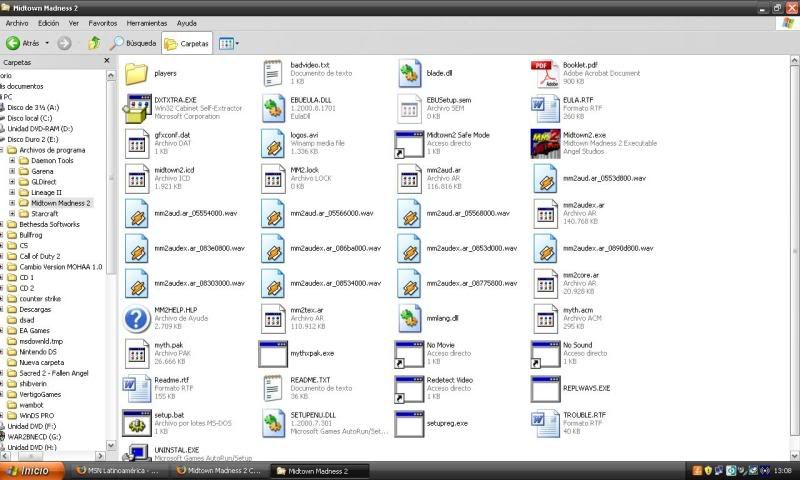Click the setup.bat batch file
Image resolution: width=800 pixels, height=480 pixels.
click(137, 422)
